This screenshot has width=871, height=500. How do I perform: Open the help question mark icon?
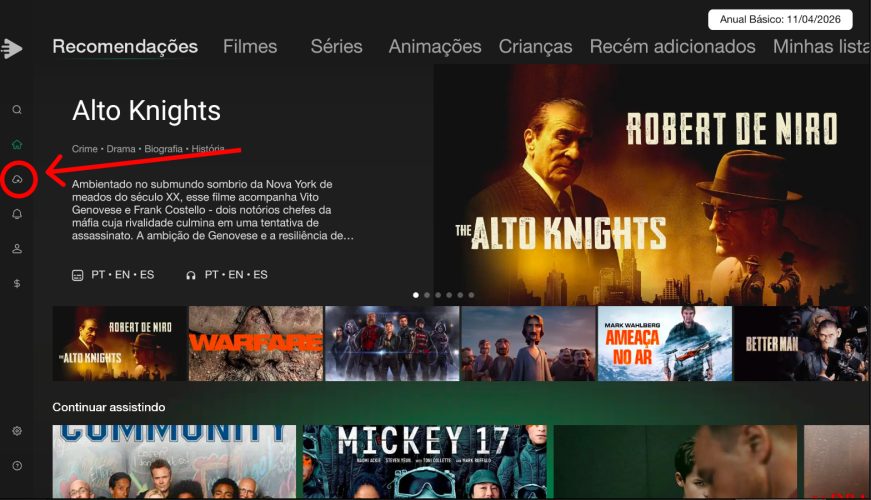17,466
